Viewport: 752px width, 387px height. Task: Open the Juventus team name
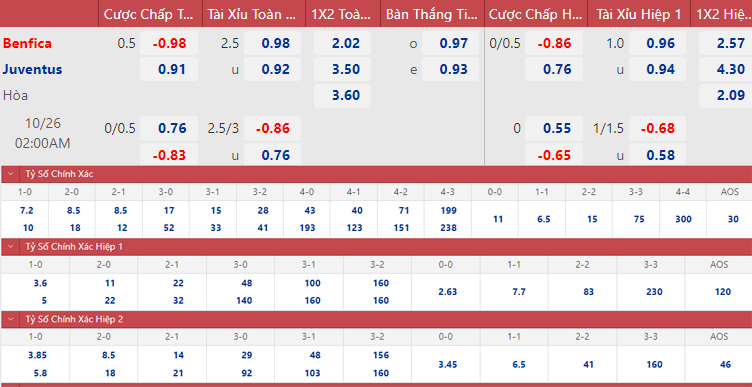(x=33, y=70)
